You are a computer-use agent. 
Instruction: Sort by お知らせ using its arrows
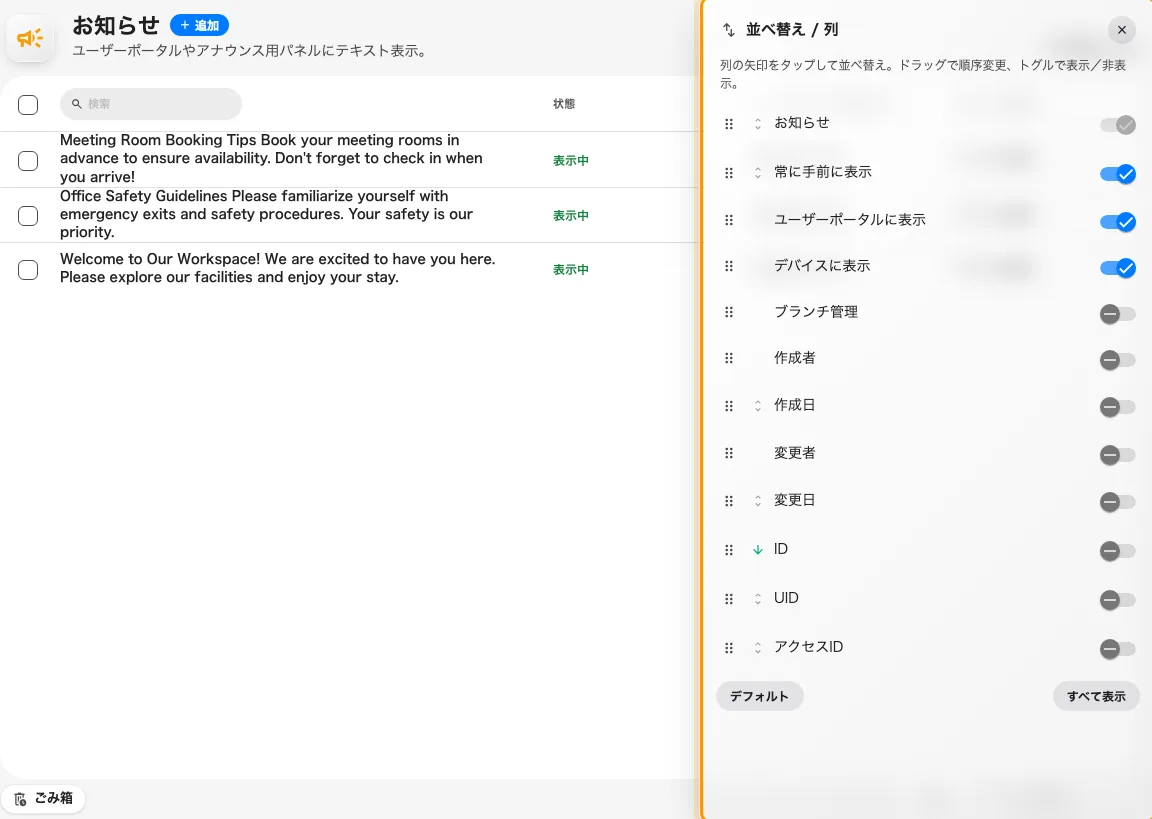(757, 123)
